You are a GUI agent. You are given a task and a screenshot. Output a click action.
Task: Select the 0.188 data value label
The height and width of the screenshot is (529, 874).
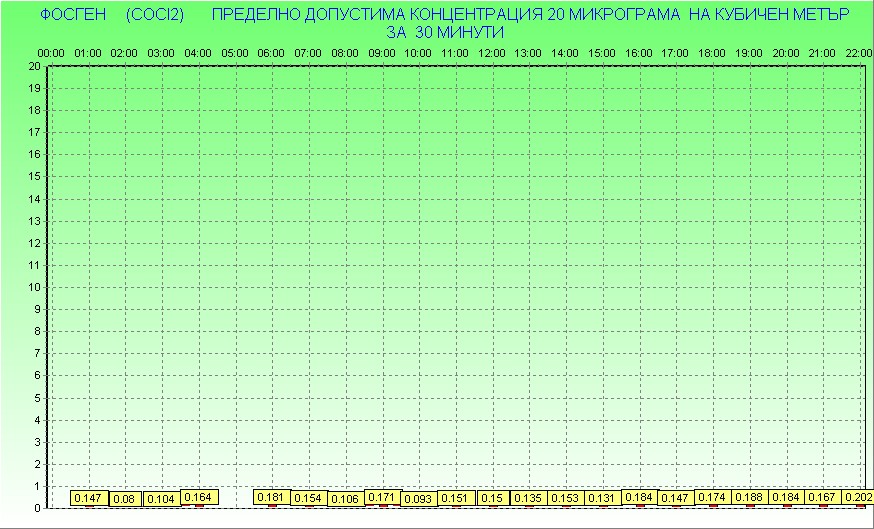pos(750,497)
